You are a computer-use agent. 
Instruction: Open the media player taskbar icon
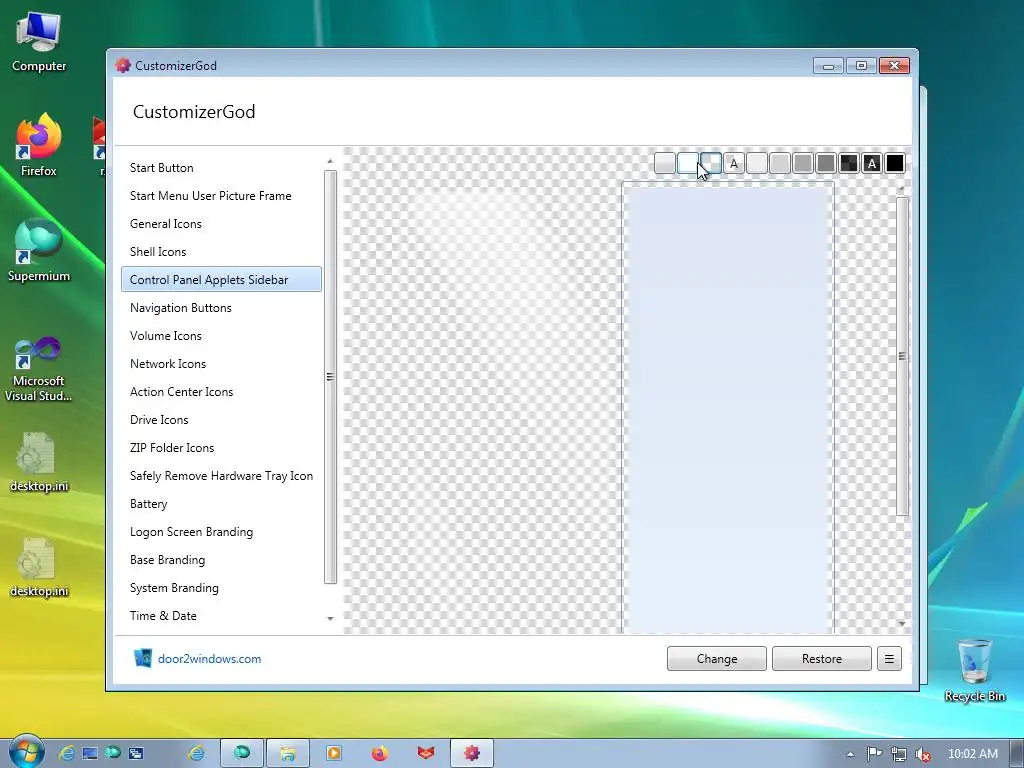(x=334, y=753)
